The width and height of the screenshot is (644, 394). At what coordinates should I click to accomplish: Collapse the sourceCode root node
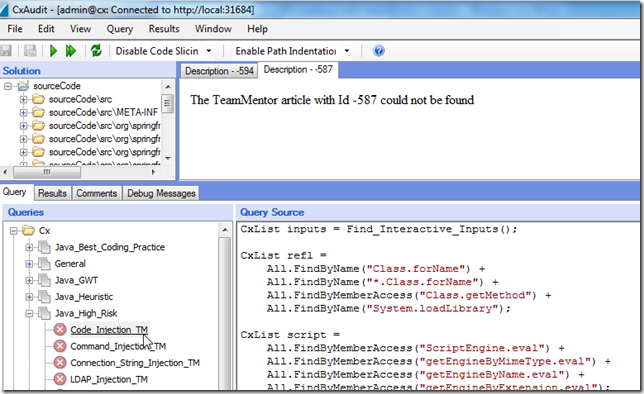[x=8, y=86]
